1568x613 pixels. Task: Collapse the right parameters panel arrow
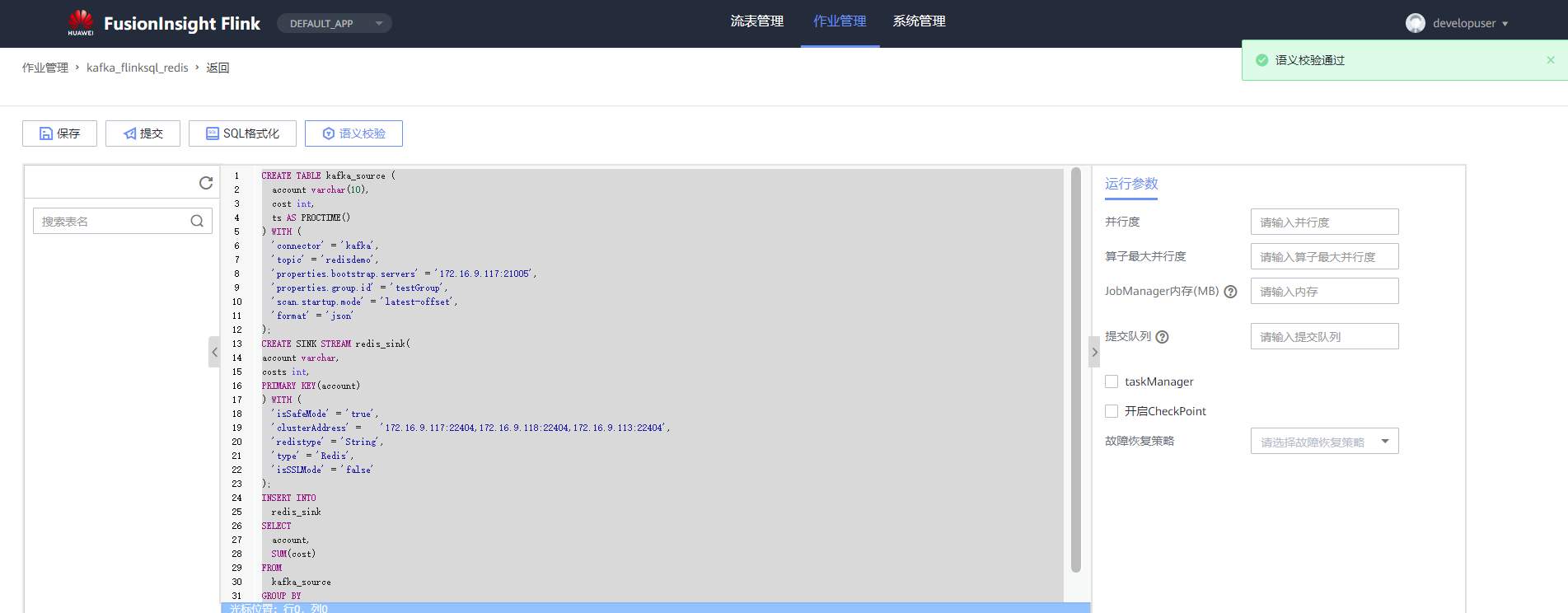[1094, 352]
